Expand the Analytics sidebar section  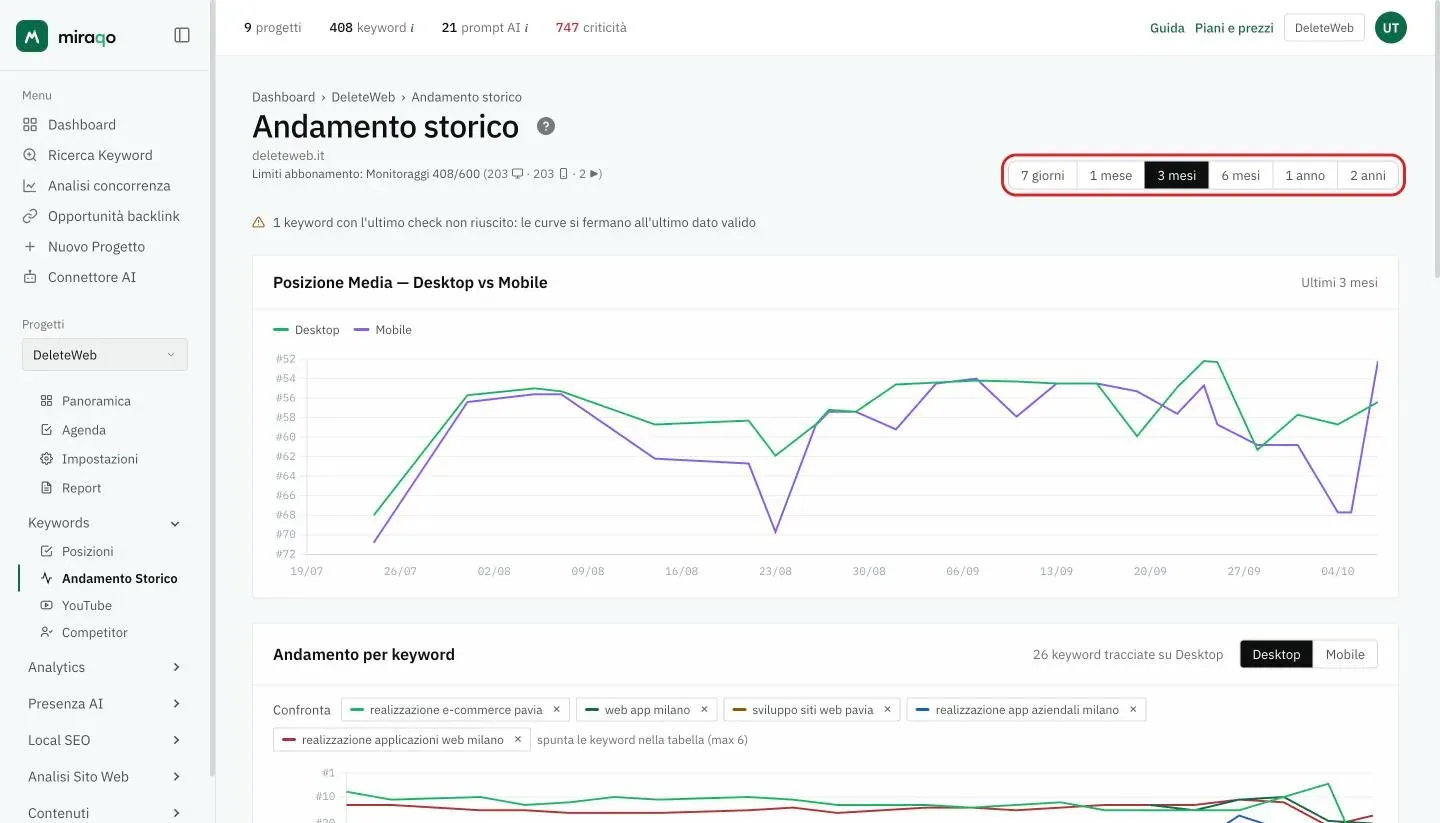176,667
